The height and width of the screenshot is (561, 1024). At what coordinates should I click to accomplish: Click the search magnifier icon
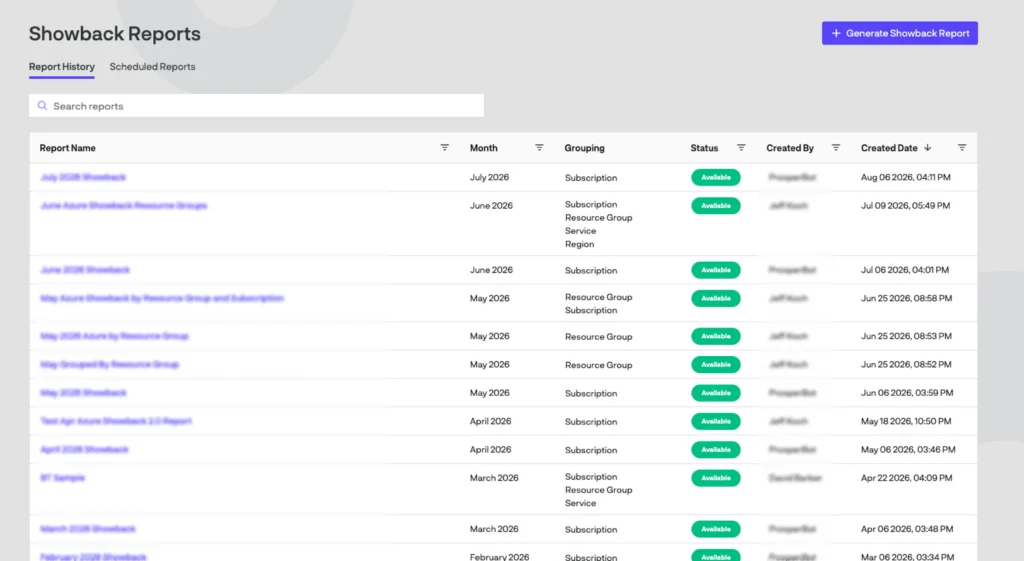point(42,106)
